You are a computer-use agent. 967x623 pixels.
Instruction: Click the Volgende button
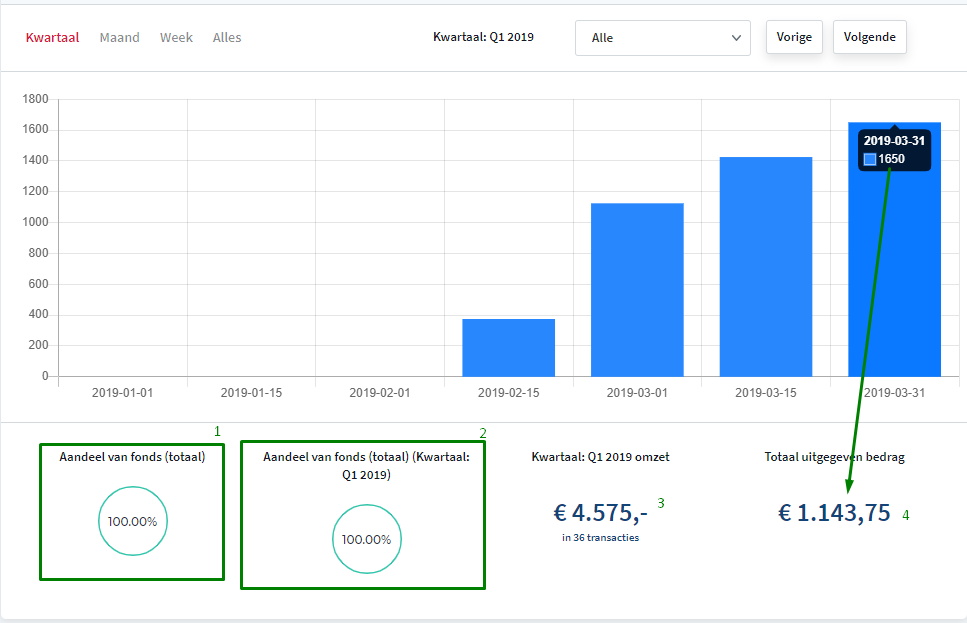870,37
